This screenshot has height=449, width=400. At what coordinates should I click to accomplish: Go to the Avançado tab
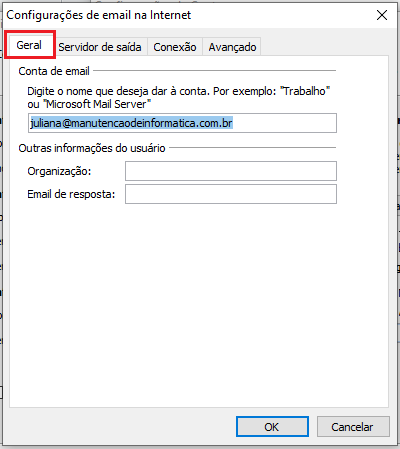[232, 47]
